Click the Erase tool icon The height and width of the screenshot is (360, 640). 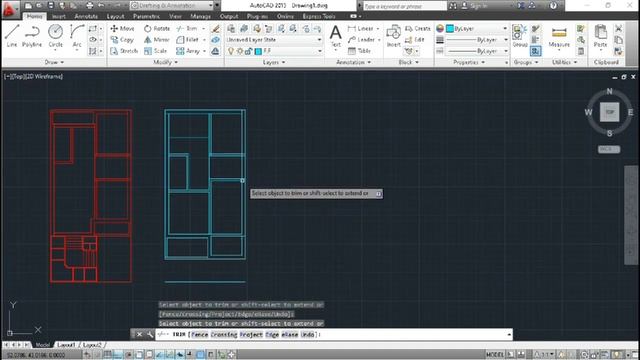click(216, 29)
